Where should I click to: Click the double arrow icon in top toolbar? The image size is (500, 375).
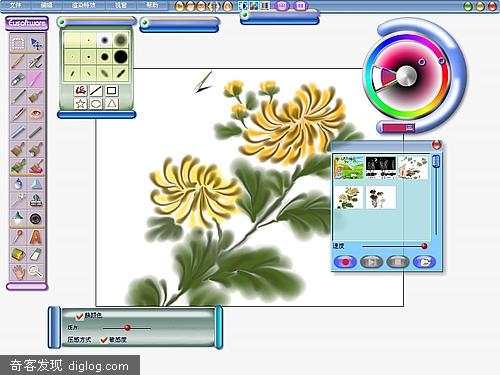[x=215, y=6]
